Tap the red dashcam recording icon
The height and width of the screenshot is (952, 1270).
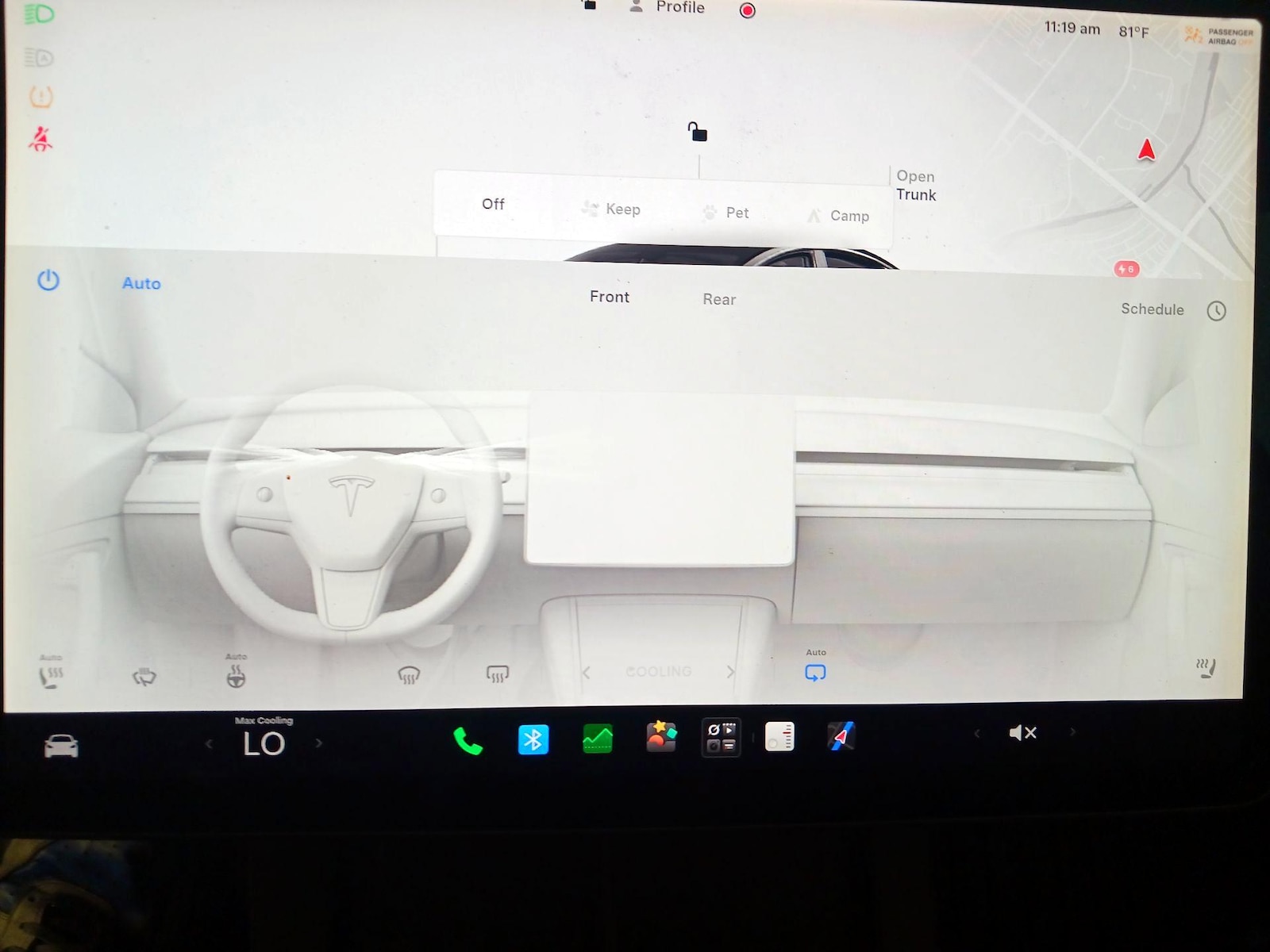click(x=747, y=10)
